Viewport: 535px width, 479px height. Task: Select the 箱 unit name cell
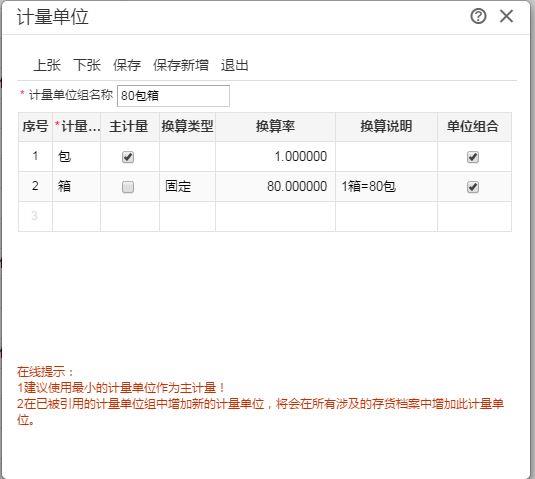click(76, 187)
